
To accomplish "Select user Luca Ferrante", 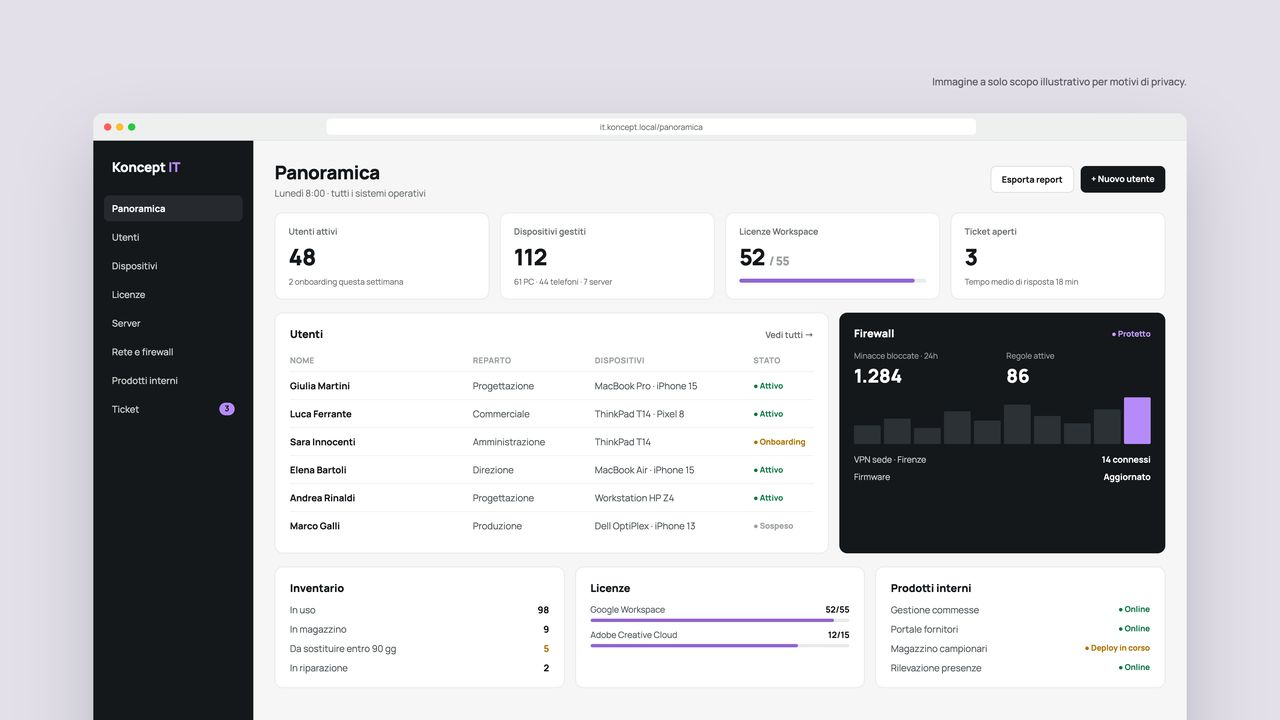I will tap(321, 414).
